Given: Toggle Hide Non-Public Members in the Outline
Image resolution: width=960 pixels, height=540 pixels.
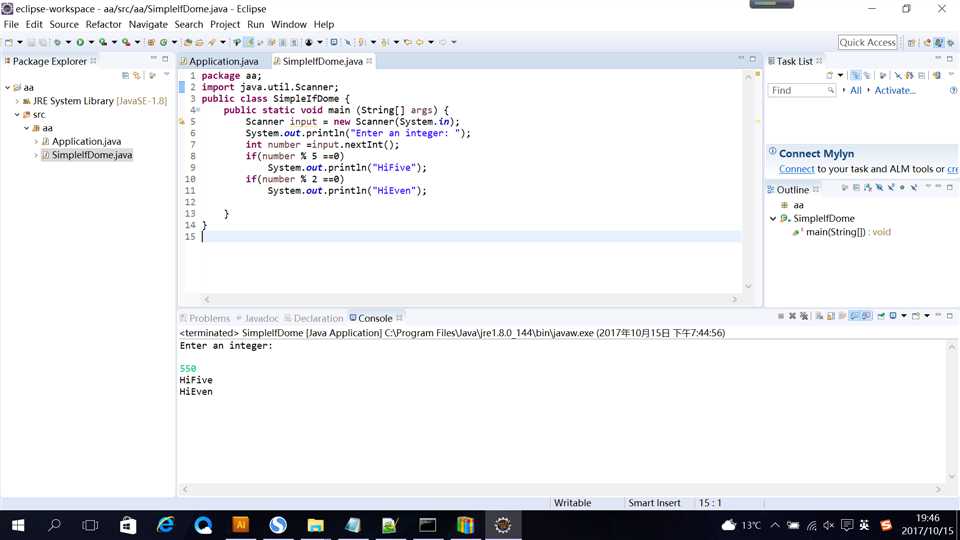Looking at the screenshot, I should 902,187.
